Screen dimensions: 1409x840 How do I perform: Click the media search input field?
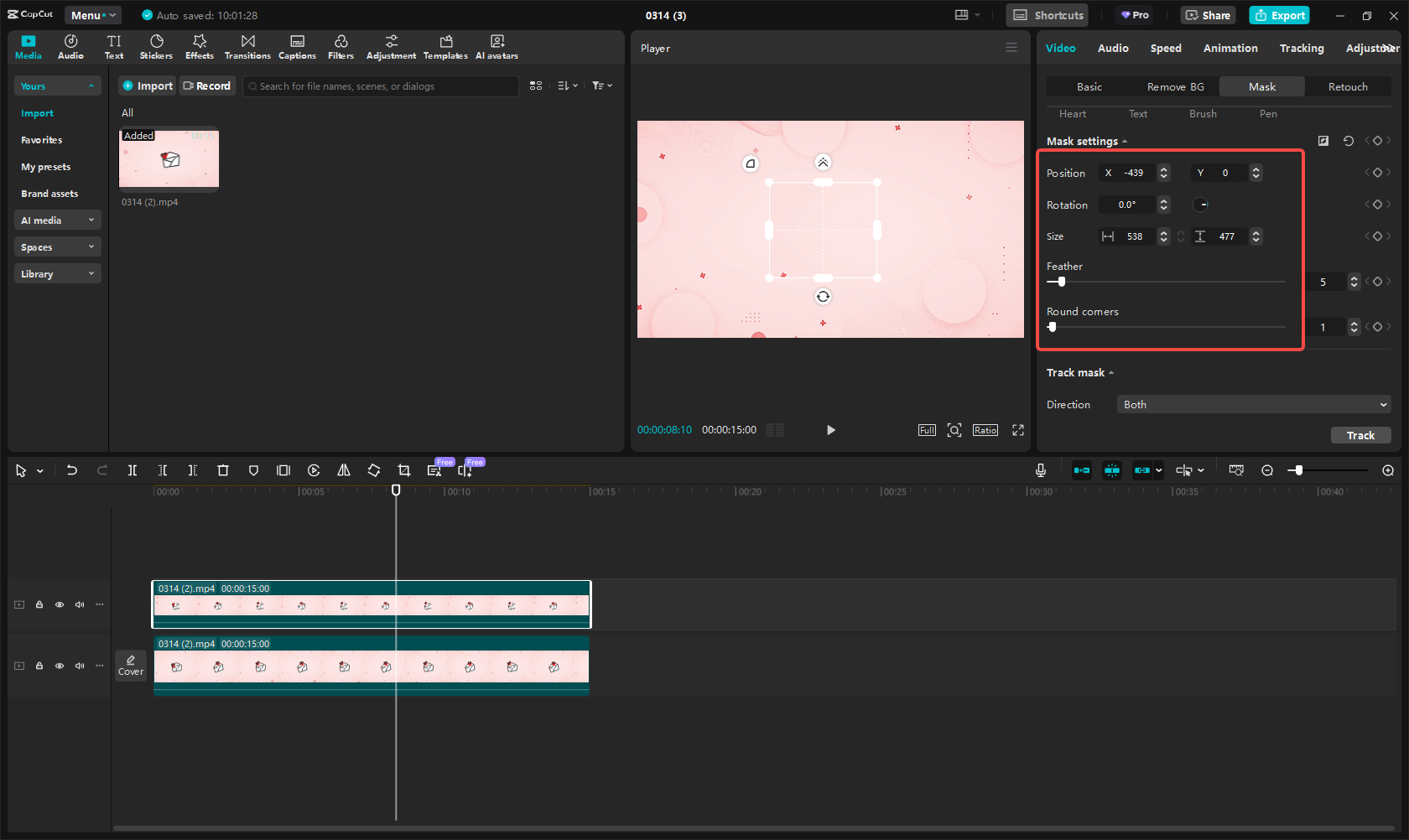[381, 86]
